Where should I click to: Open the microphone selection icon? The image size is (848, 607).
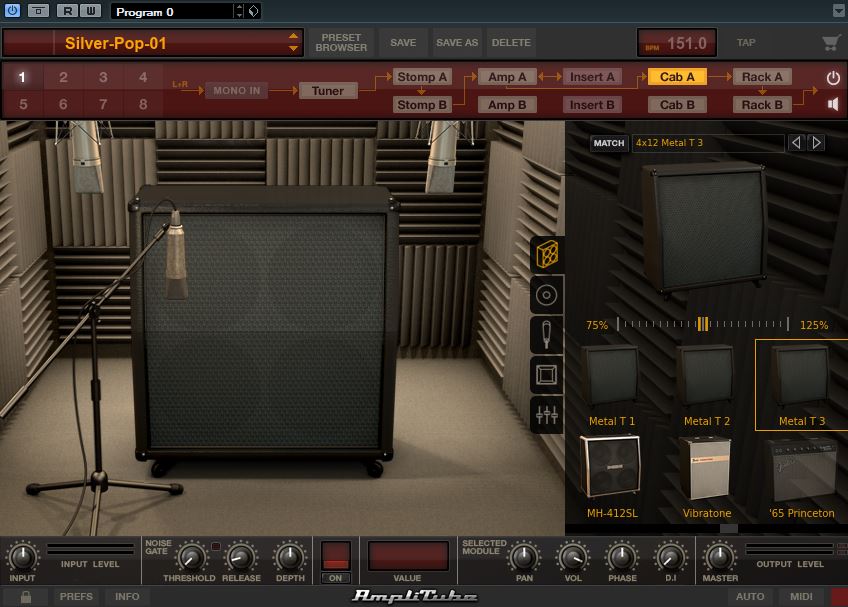(547, 335)
